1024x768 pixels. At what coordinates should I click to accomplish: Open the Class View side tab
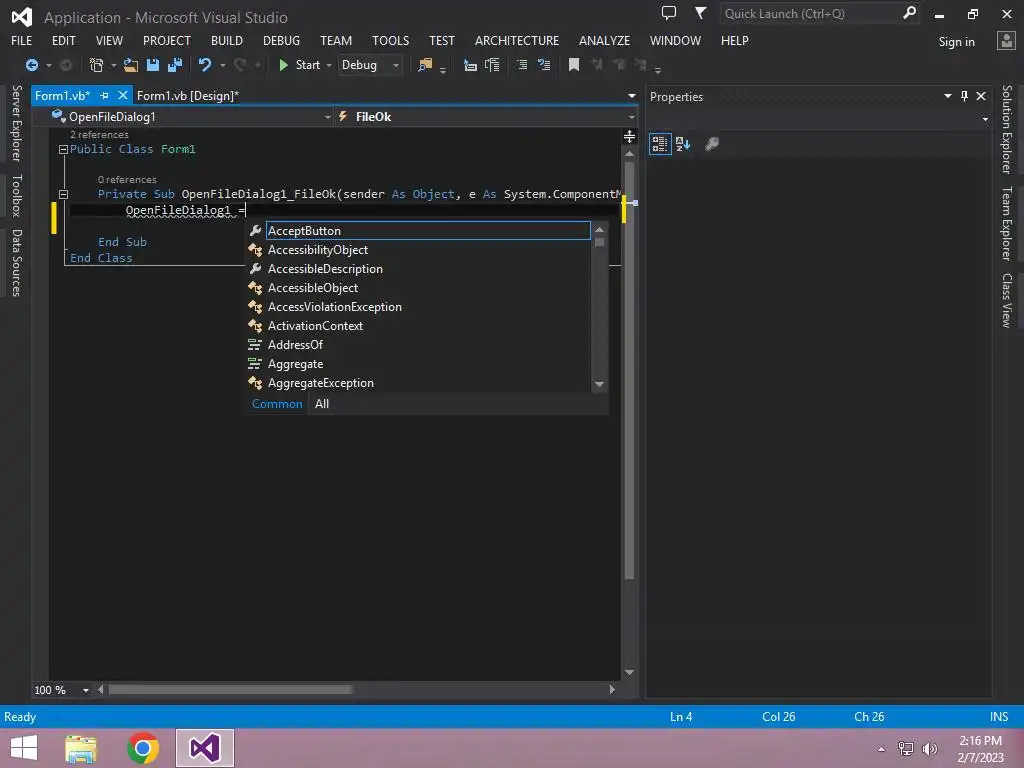click(1007, 300)
